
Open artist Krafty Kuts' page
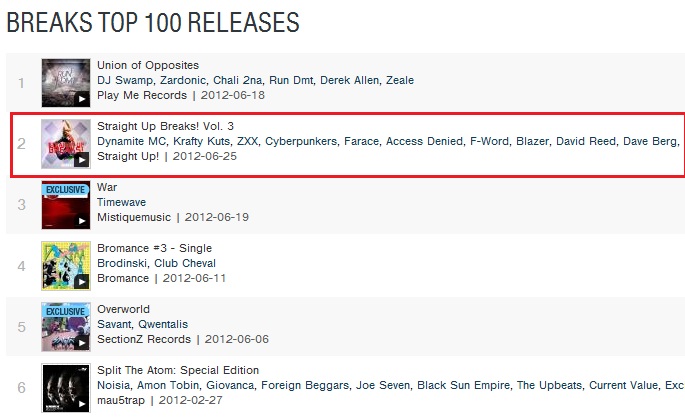pos(201,141)
